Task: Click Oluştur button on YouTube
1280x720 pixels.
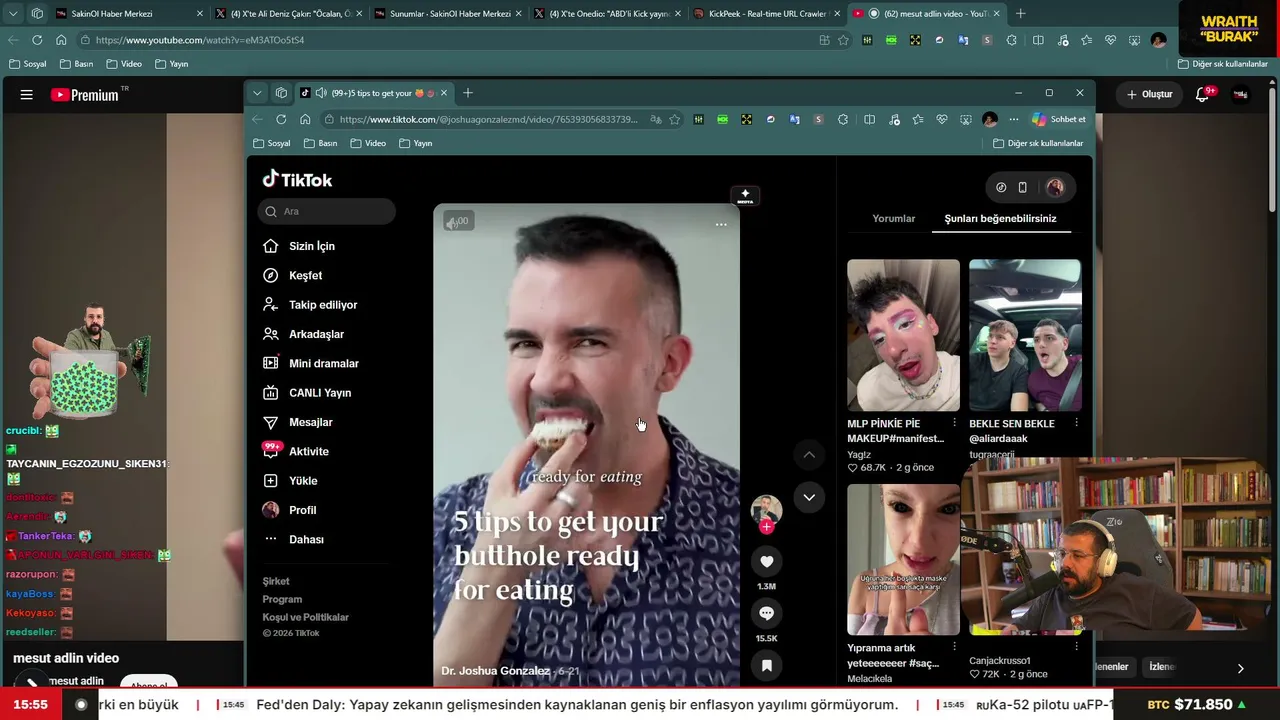Action: point(1149,95)
